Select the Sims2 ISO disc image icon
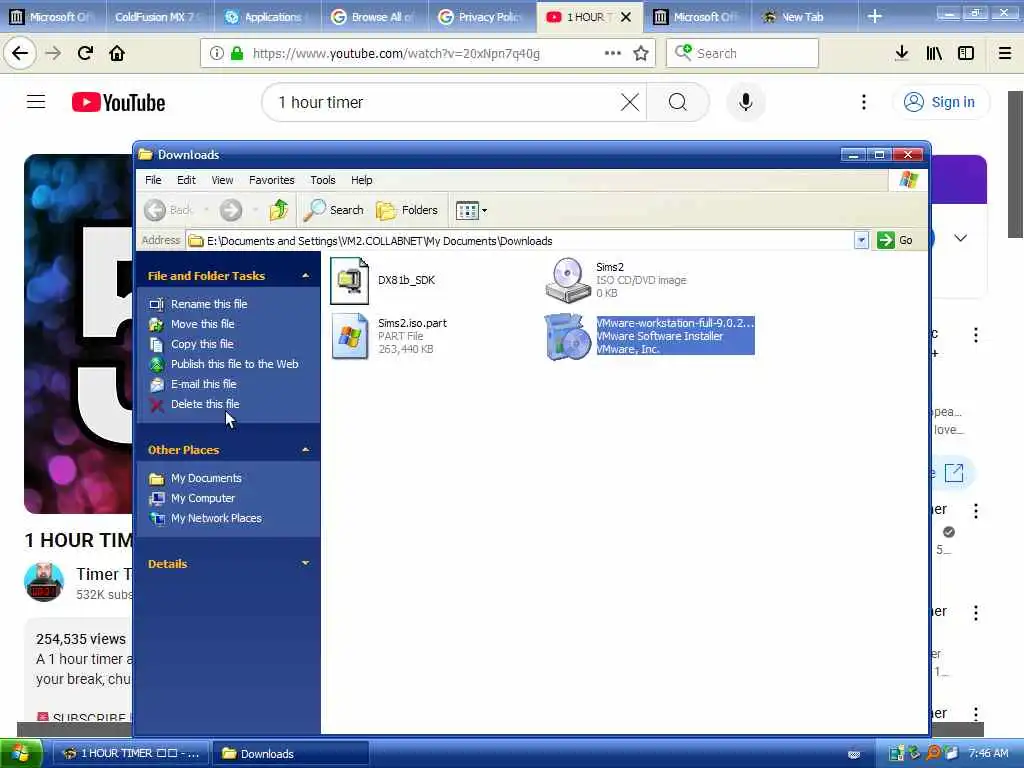 coord(568,280)
